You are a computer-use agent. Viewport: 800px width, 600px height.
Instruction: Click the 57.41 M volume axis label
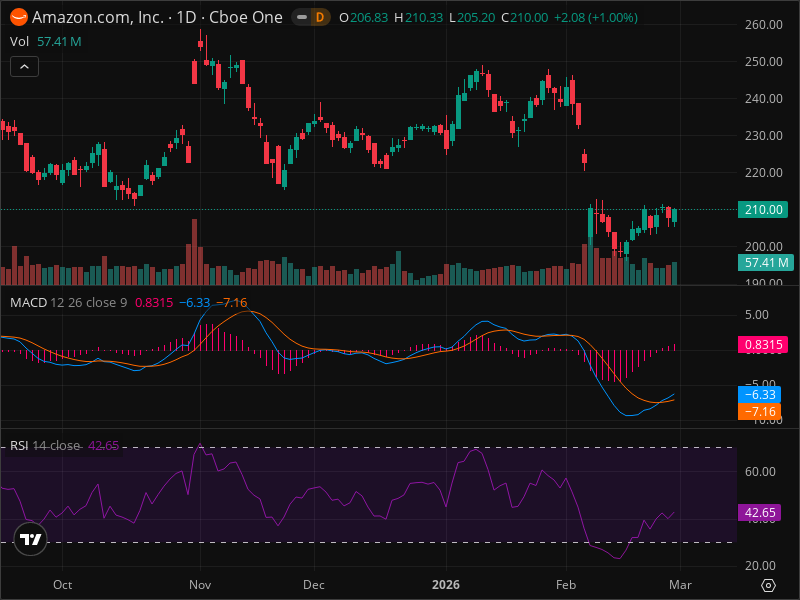[765, 263]
